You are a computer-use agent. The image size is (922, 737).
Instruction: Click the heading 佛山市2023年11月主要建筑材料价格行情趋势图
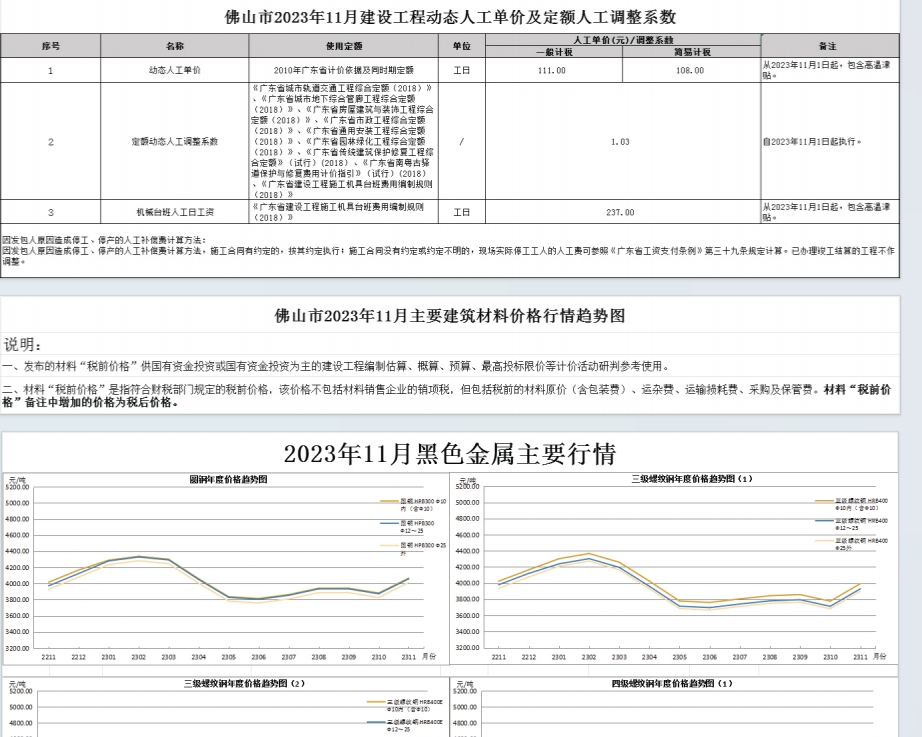pos(450,316)
